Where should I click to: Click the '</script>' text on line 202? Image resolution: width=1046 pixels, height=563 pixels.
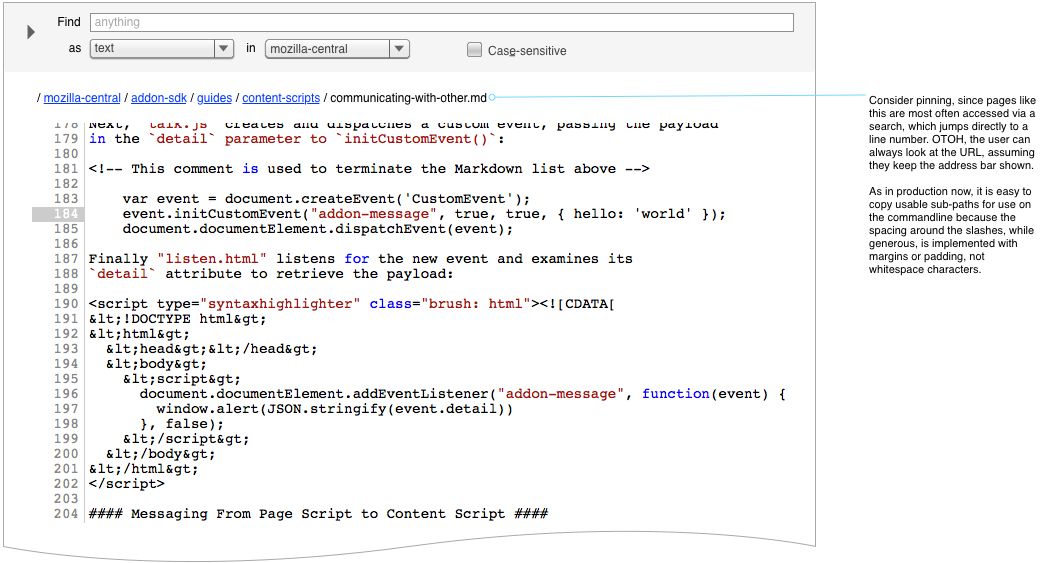pos(127,484)
